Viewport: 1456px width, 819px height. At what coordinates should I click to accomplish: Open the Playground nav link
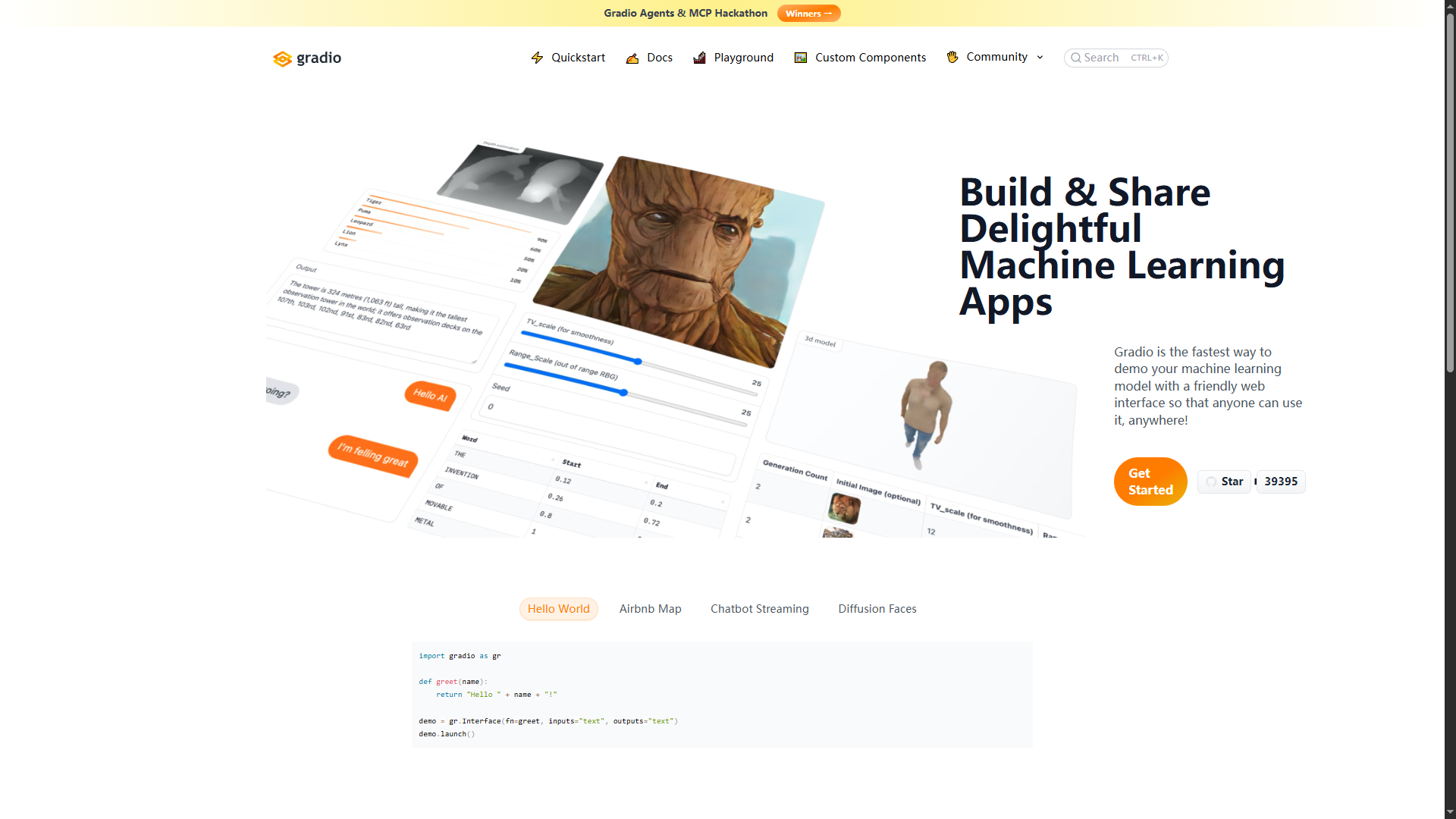[x=743, y=58]
